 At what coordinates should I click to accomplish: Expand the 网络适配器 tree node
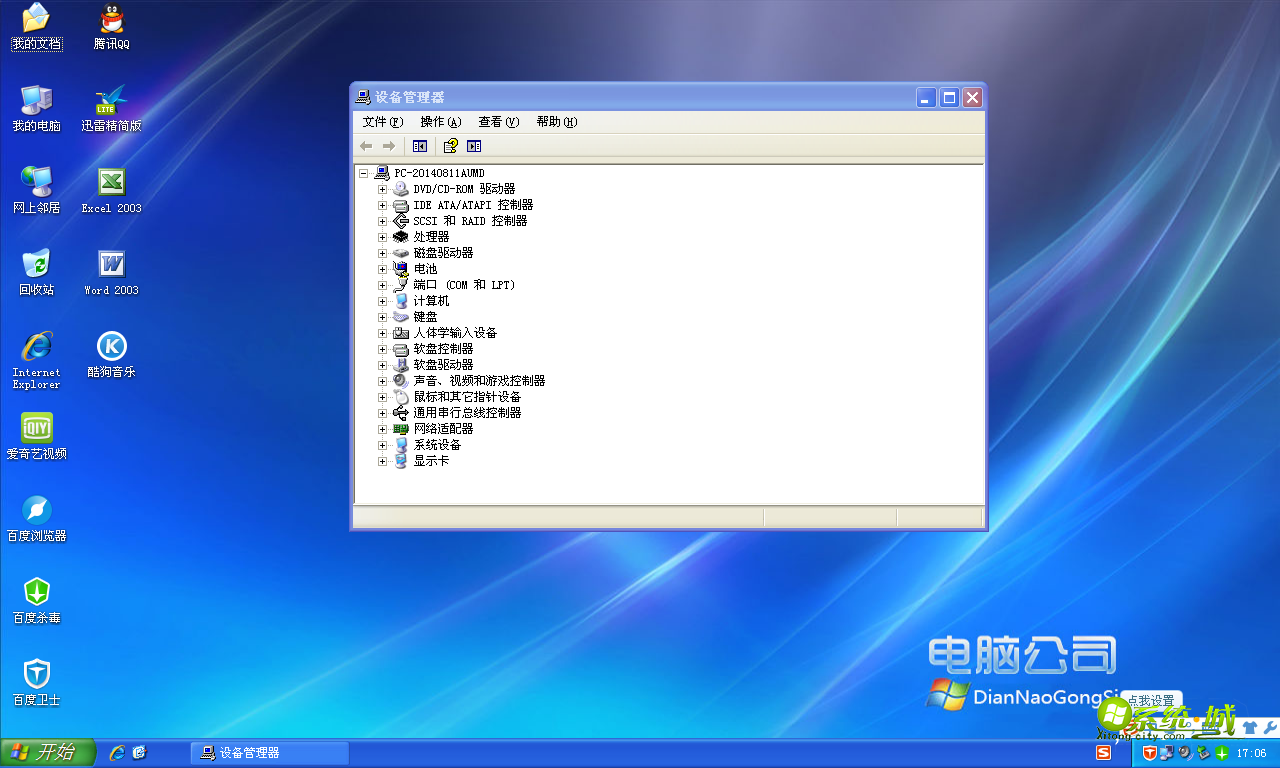382,428
